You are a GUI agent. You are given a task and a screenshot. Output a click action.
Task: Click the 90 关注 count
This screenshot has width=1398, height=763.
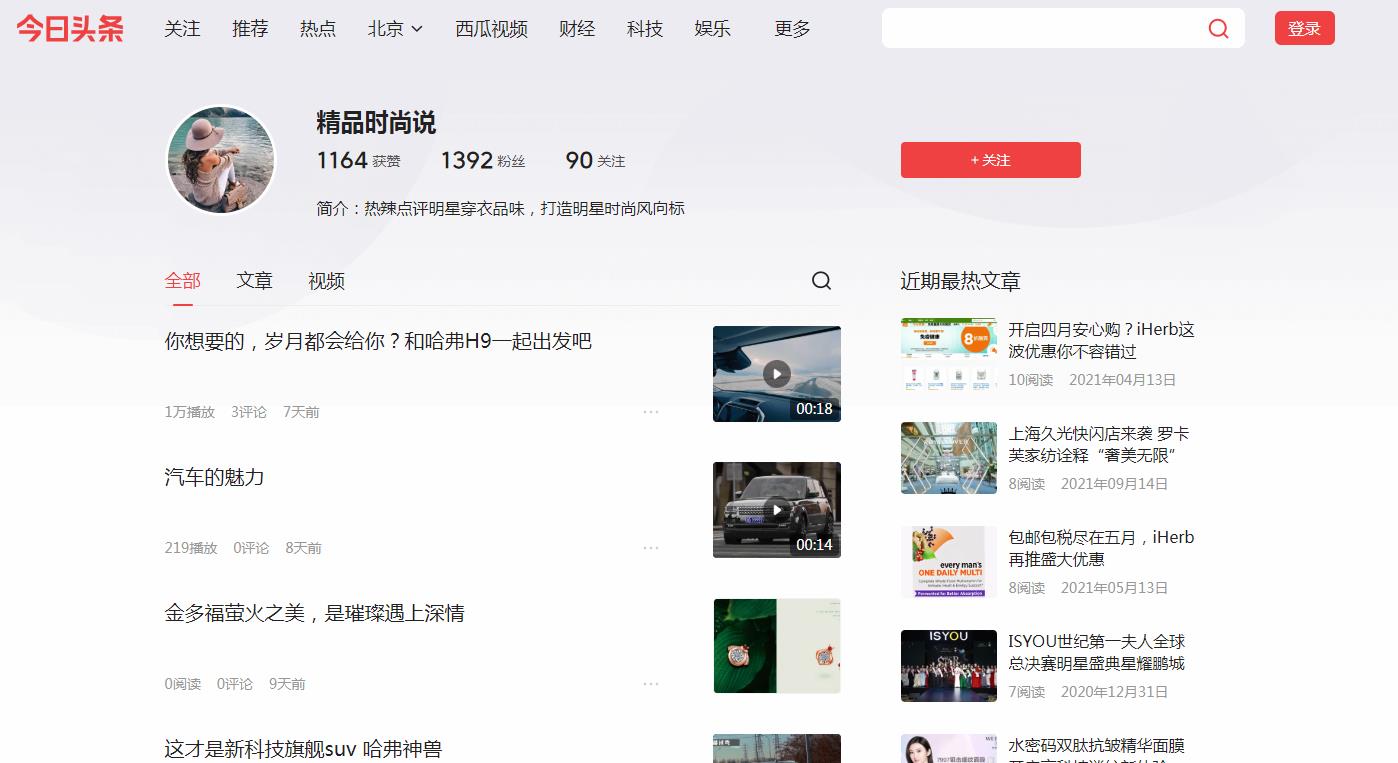tap(595, 160)
